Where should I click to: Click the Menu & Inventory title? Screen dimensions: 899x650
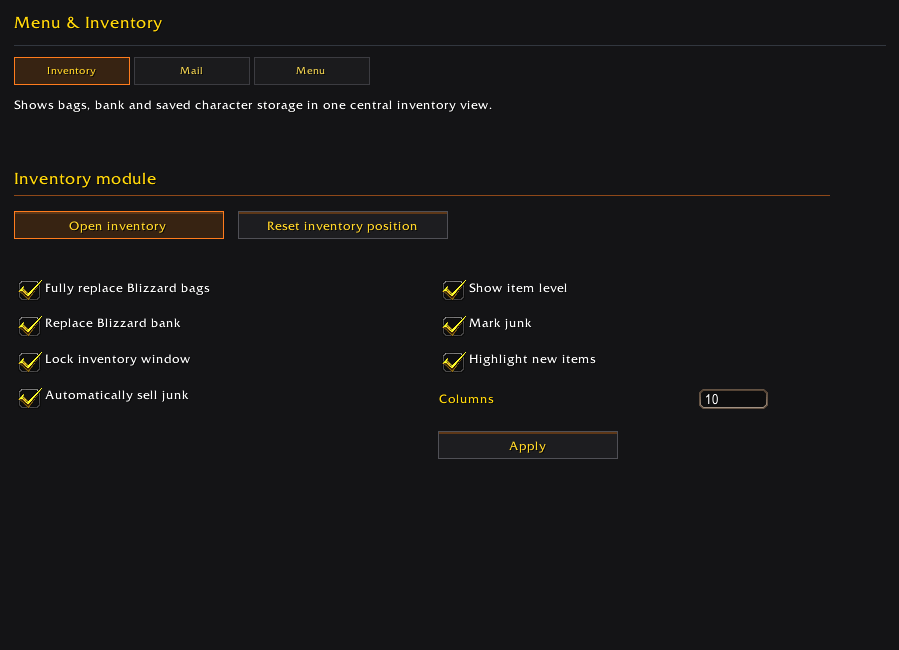click(88, 23)
